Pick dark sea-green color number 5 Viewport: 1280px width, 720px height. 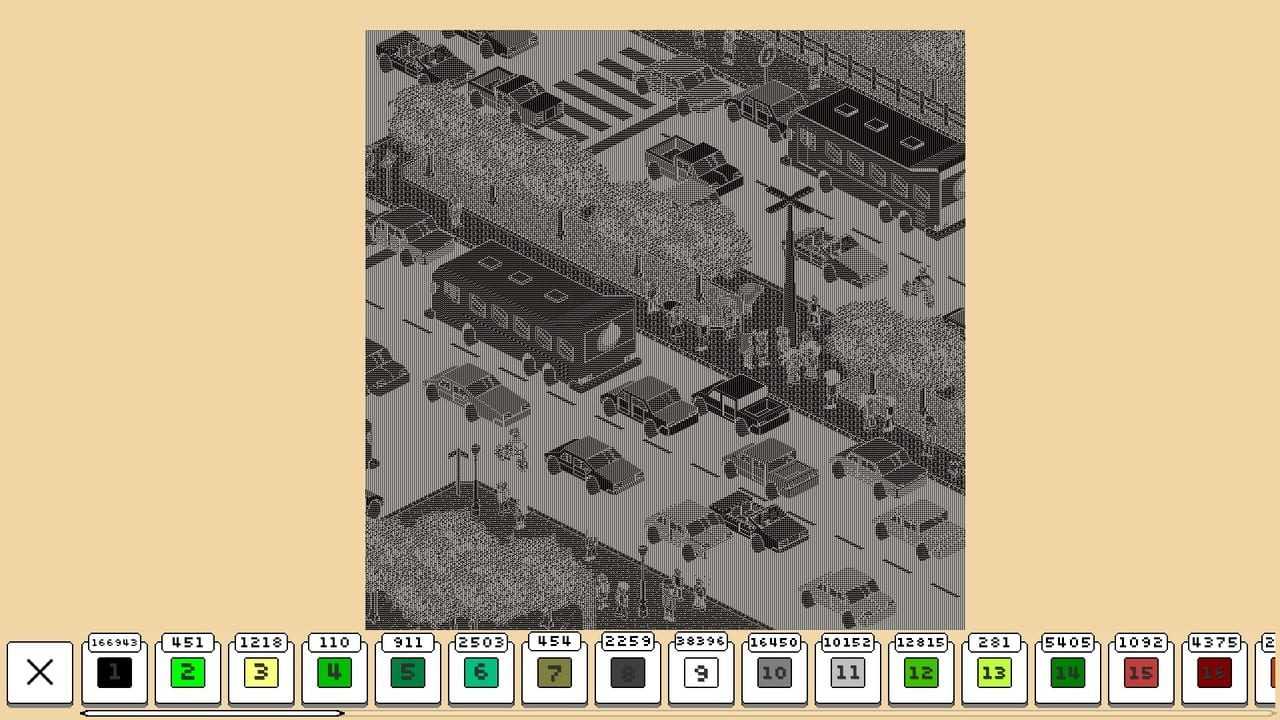[x=407, y=673]
